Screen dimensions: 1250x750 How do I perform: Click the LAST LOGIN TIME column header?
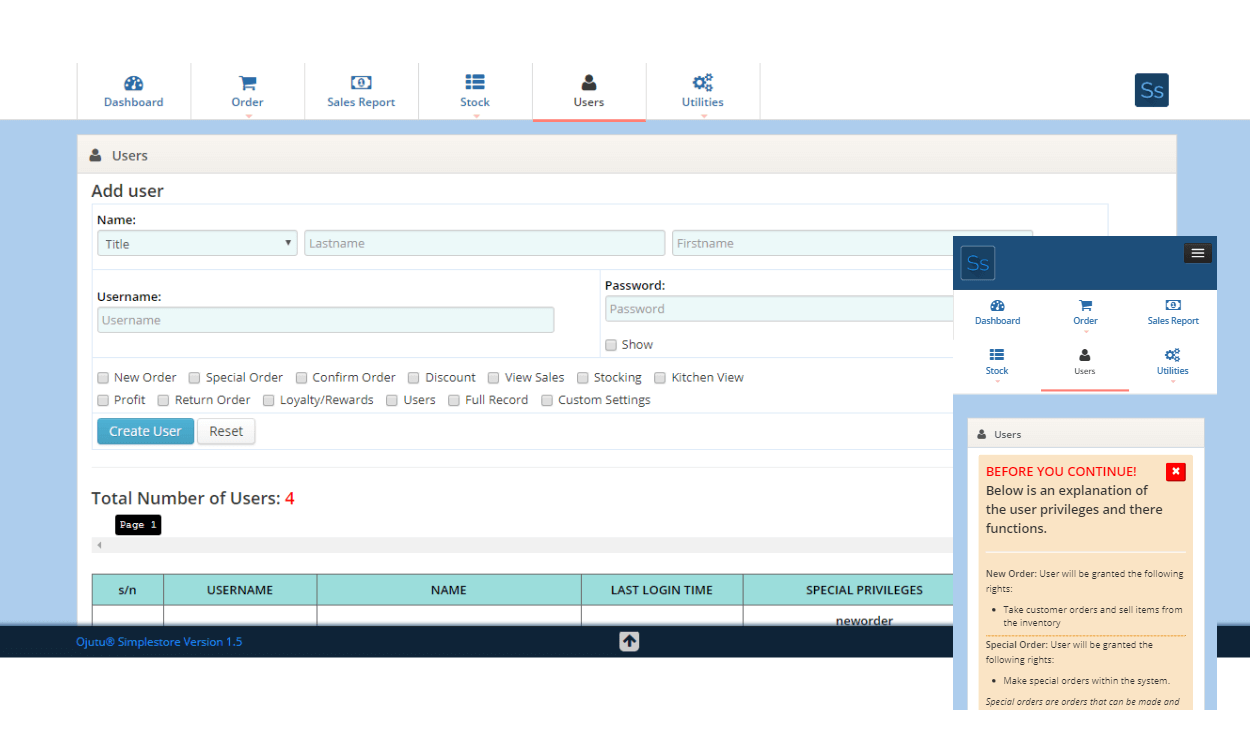pos(662,590)
